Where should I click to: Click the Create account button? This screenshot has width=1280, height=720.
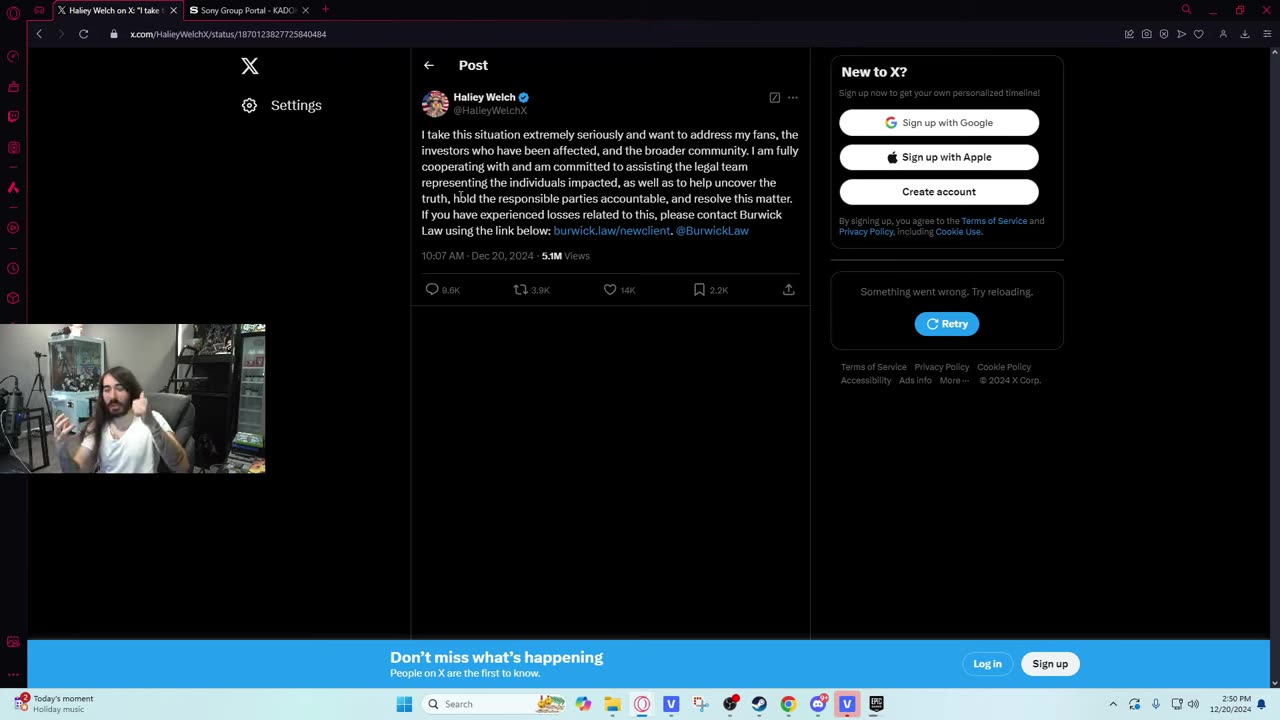coord(939,192)
